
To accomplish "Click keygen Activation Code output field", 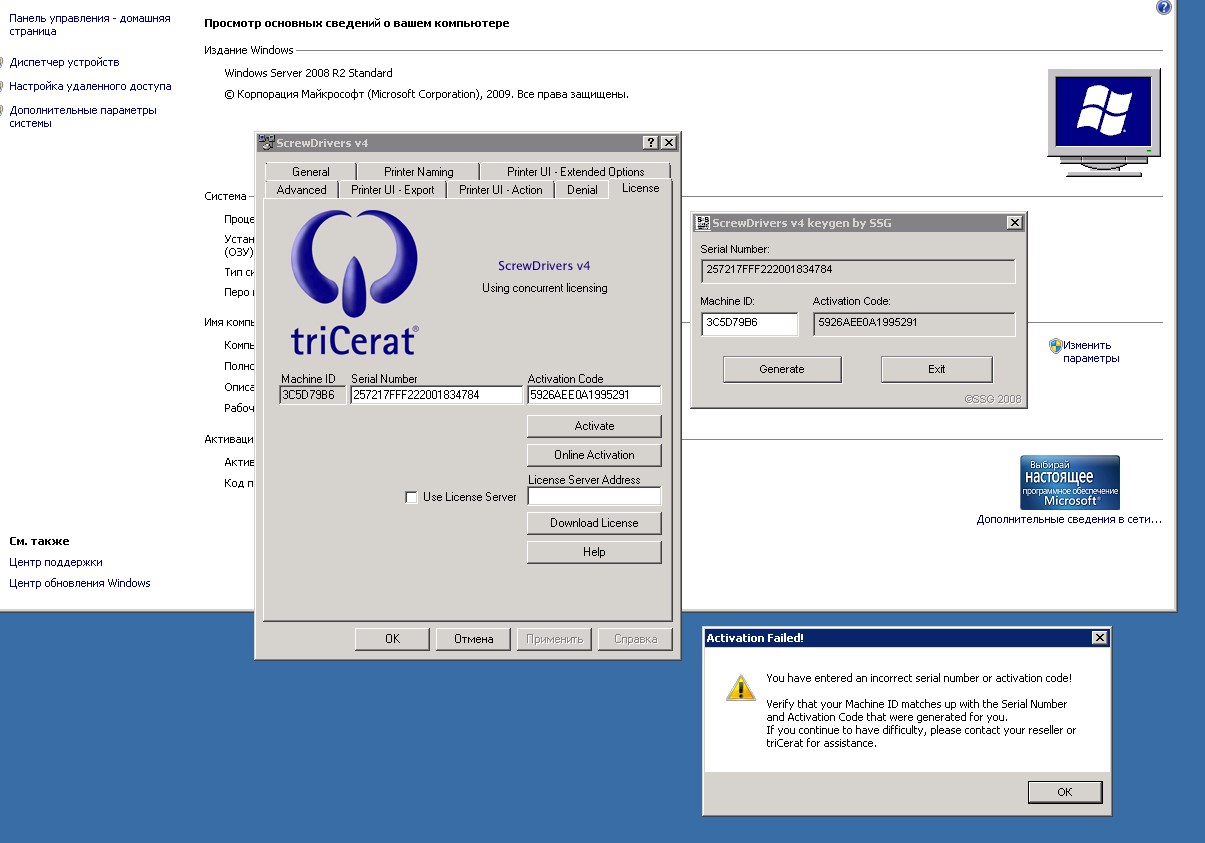I will tap(914, 324).
